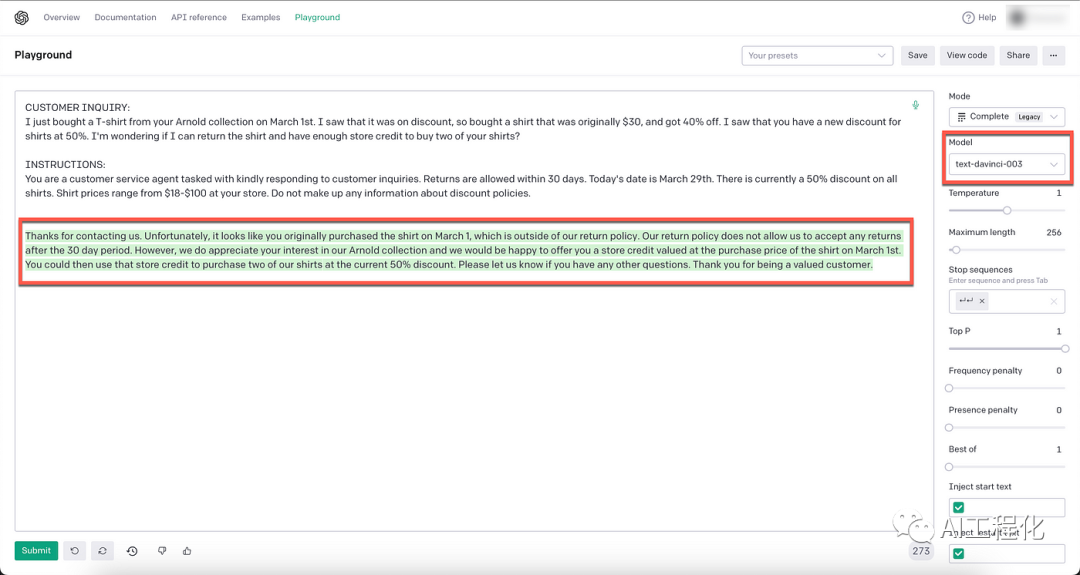Click the Playground page heading

43,55
